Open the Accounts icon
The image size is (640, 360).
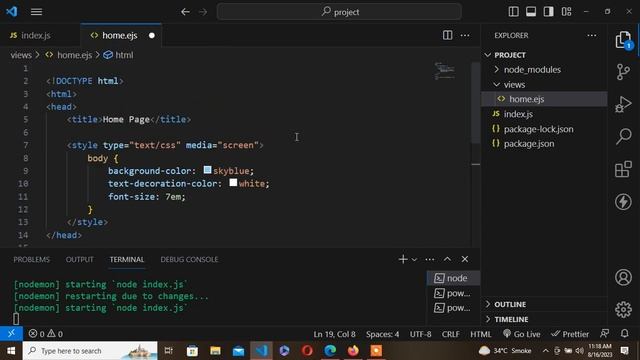coord(623,278)
